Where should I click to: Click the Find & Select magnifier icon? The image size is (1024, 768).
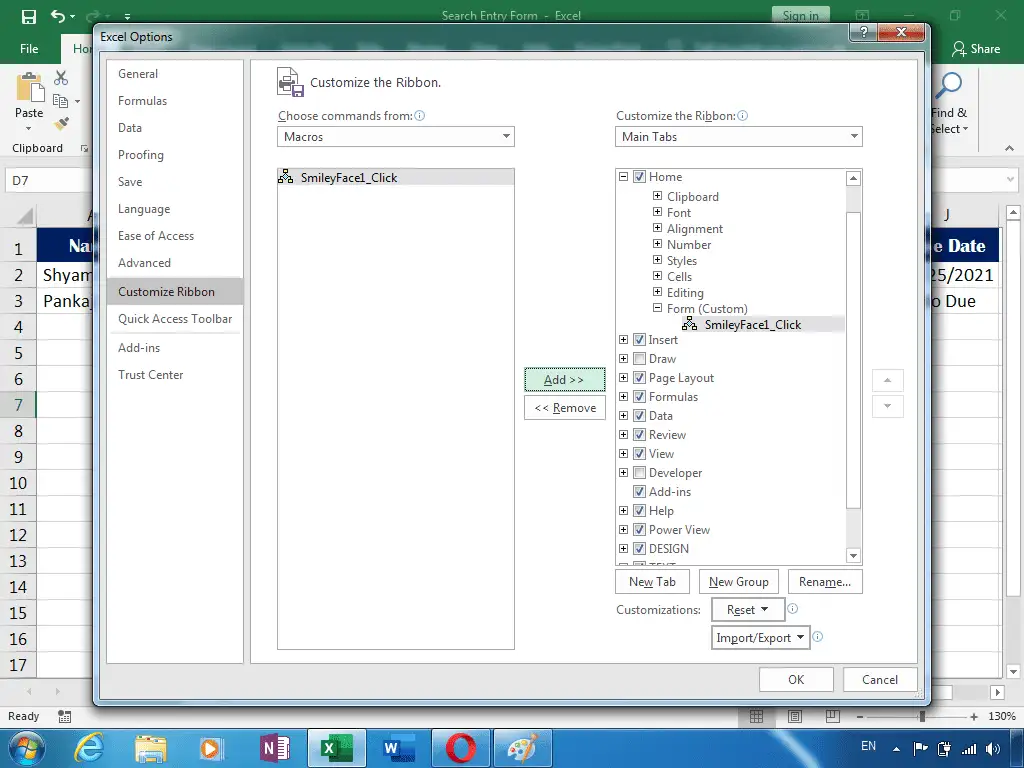point(949,86)
